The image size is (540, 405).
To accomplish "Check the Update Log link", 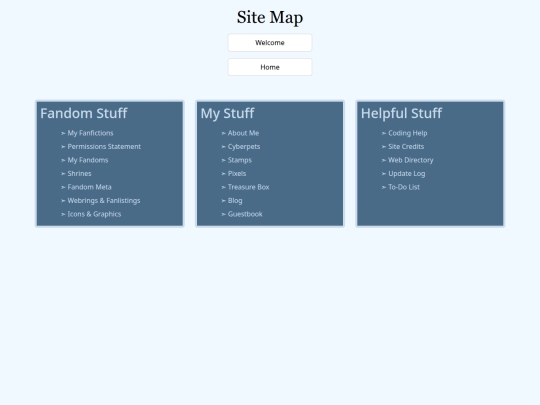I will tap(407, 174).
